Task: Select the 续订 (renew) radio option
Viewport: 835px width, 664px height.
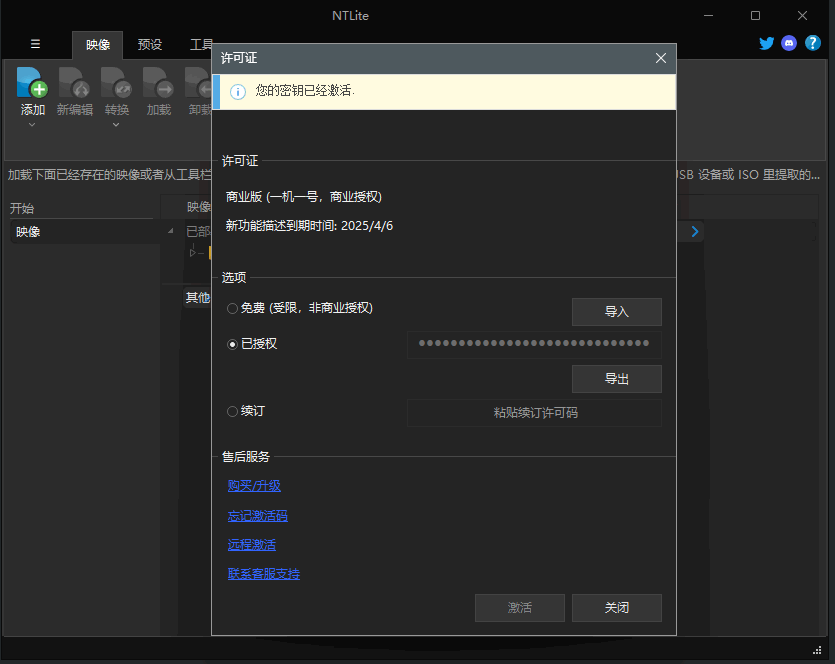Action: point(233,411)
